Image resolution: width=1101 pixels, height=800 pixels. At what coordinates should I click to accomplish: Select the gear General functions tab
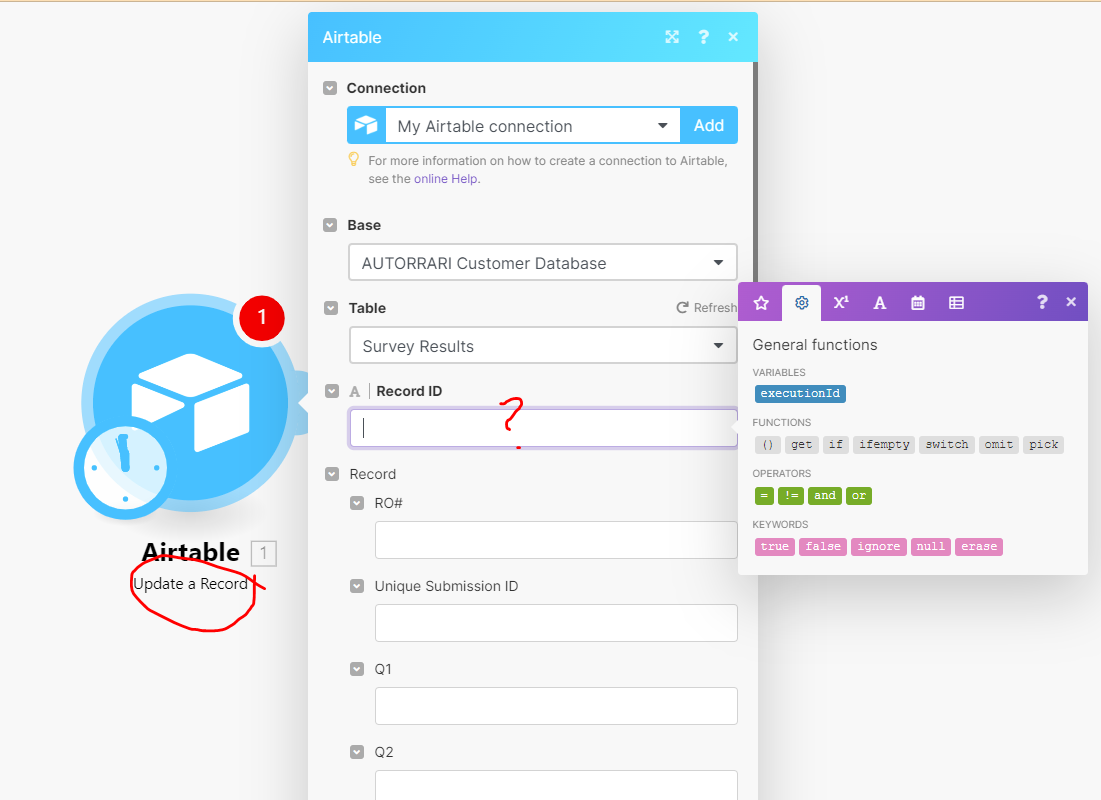pyautogui.click(x=801, y=303)
